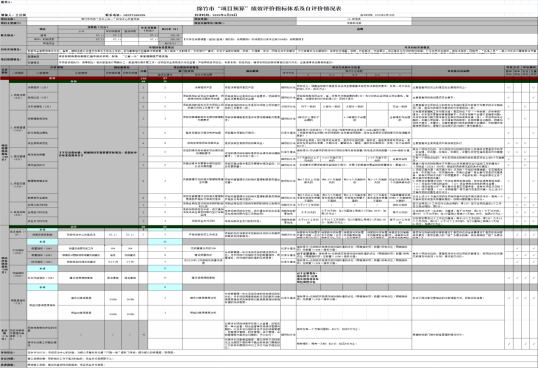
Task: Click the checkmark in the last column of the bottom indicator row
Action: tap(534, 344)
